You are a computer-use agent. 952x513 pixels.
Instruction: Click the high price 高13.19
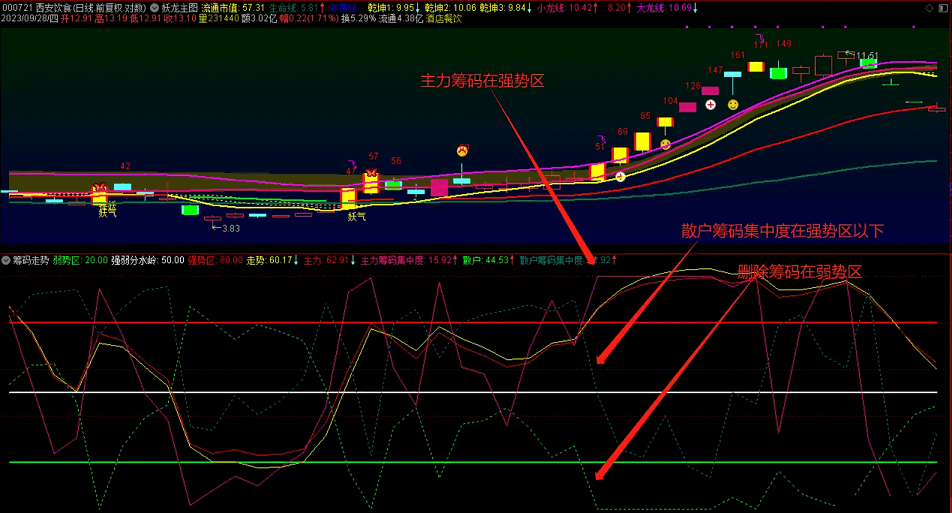111,19
